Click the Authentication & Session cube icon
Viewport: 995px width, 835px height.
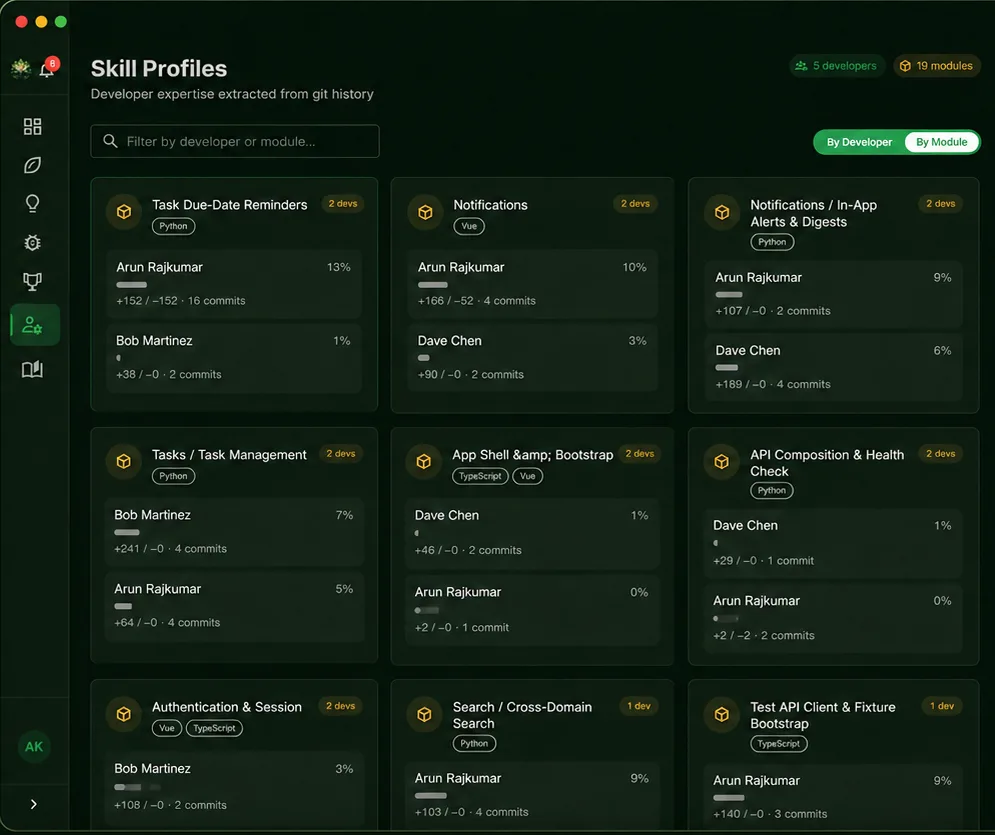[124, 714]
